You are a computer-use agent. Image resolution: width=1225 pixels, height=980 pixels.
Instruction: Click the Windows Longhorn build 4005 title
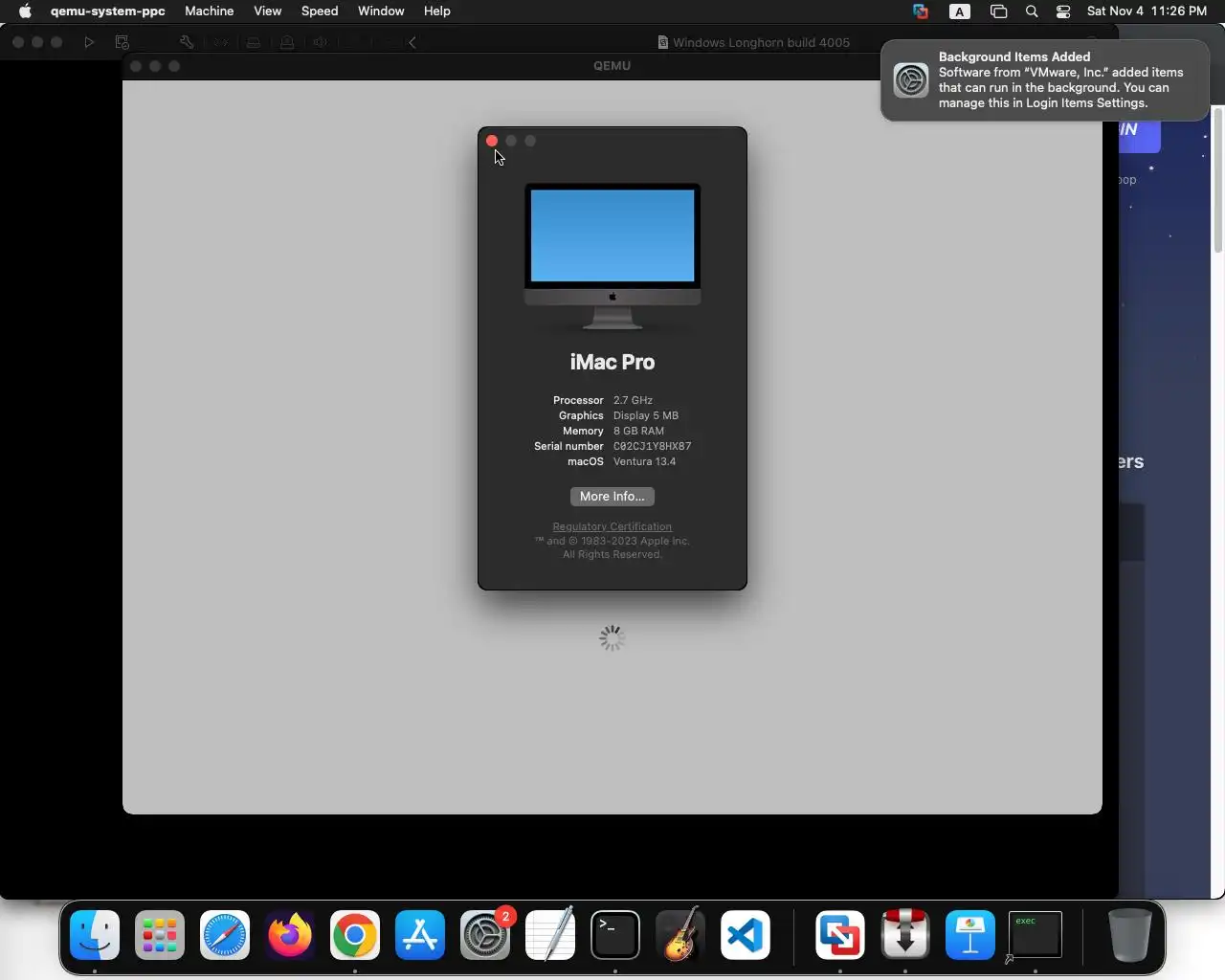(x=761, y=42)
